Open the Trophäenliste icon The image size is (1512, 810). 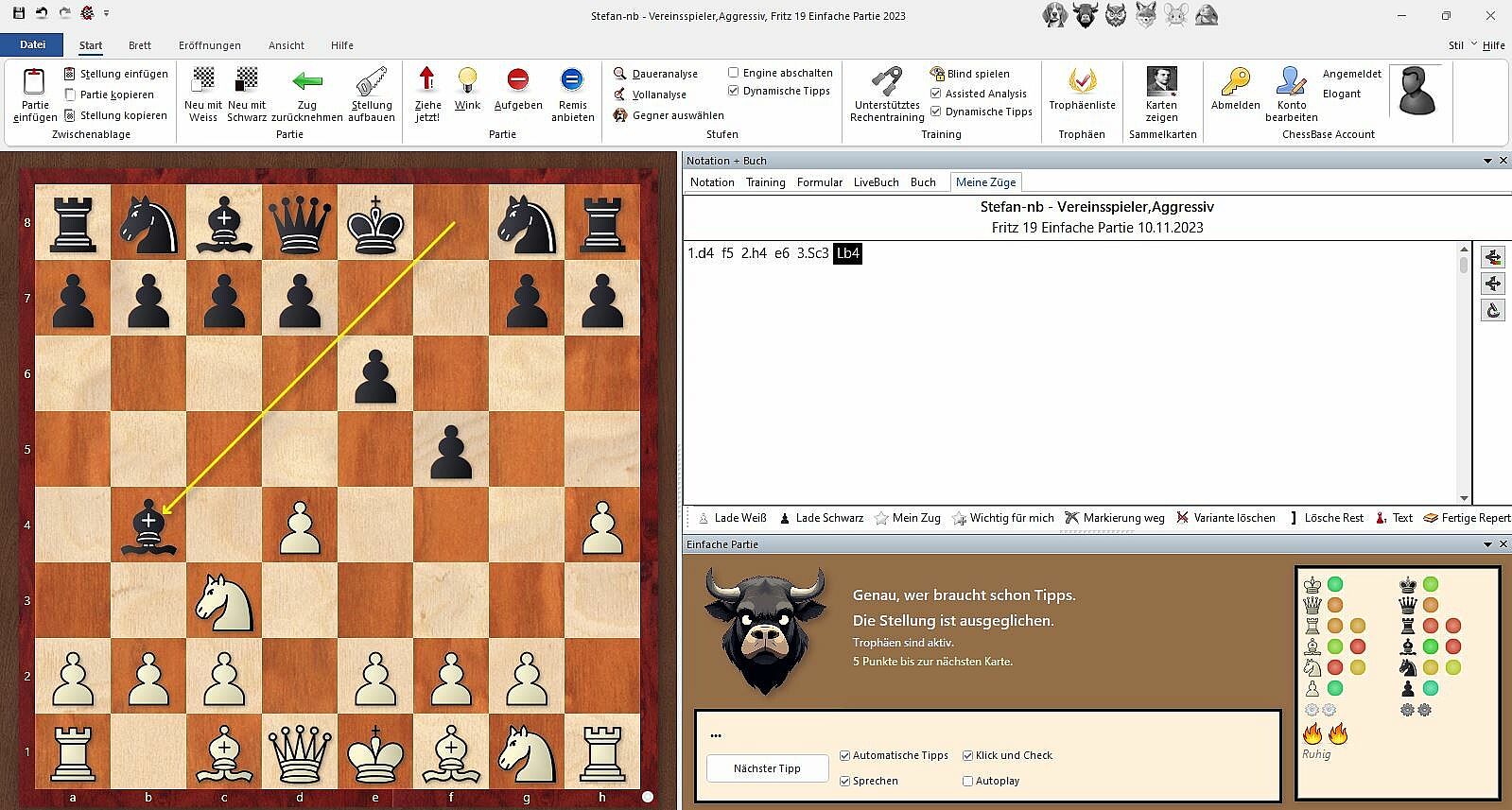pos(1082,81)
